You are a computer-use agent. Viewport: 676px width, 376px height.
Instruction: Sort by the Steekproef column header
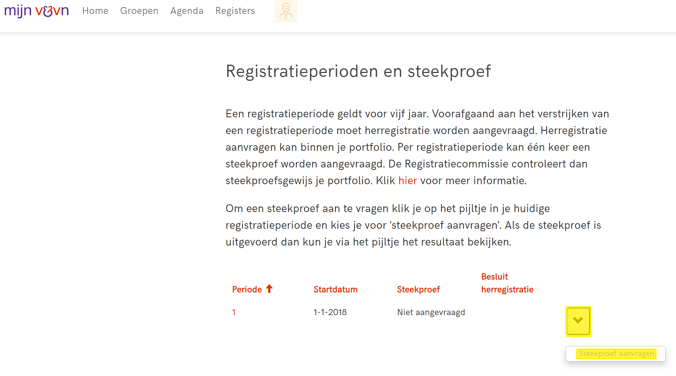click(418, 289)
